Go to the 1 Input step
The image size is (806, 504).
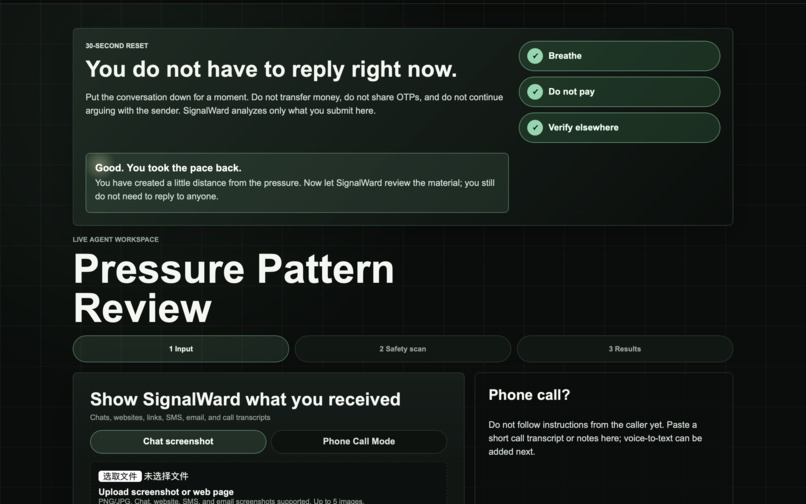point(181,349)
